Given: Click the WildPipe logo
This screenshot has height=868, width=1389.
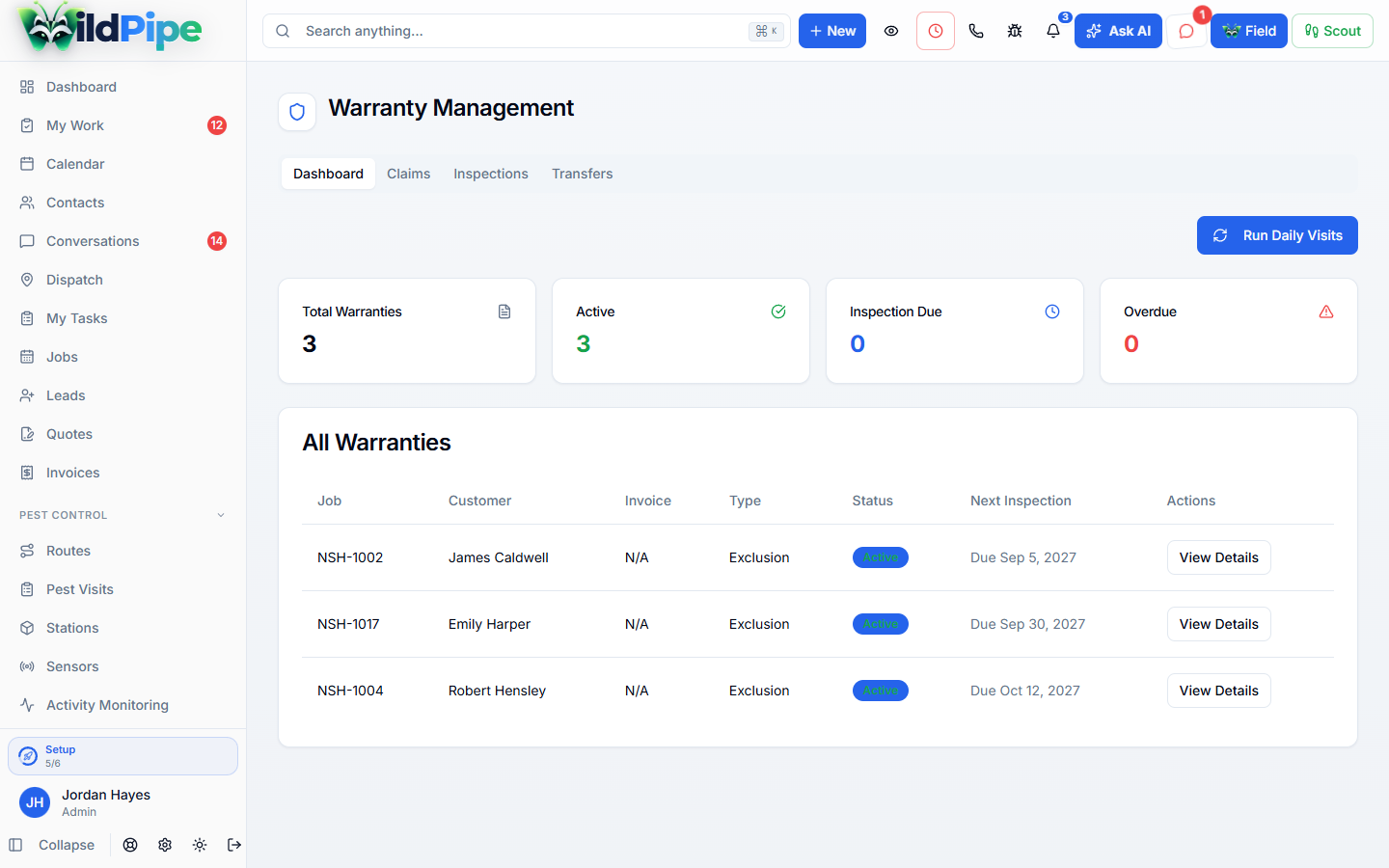Looking at the screenshot, I should click(x=109, y=29).
